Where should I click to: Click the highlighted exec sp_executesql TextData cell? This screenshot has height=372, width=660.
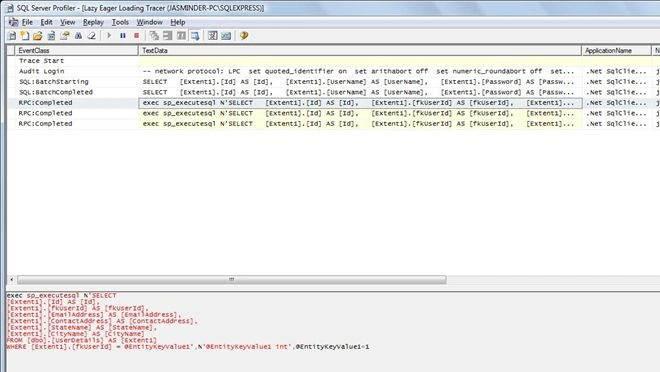(x=360, y=103)
